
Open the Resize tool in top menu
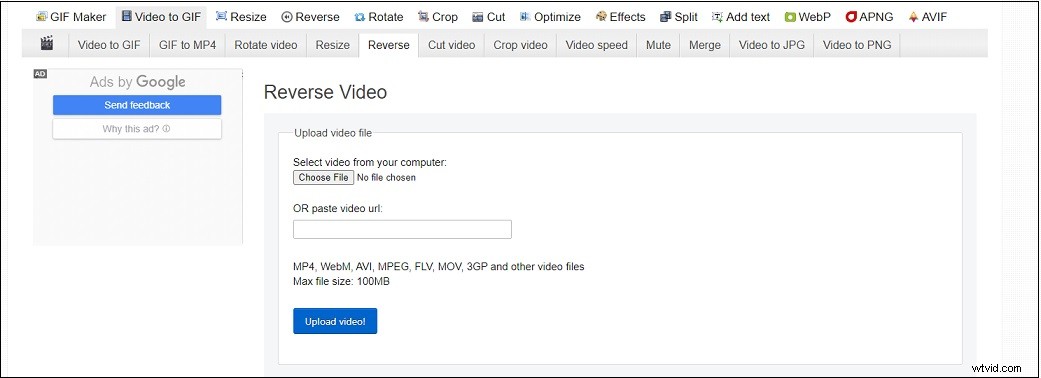tap(241, 17)
